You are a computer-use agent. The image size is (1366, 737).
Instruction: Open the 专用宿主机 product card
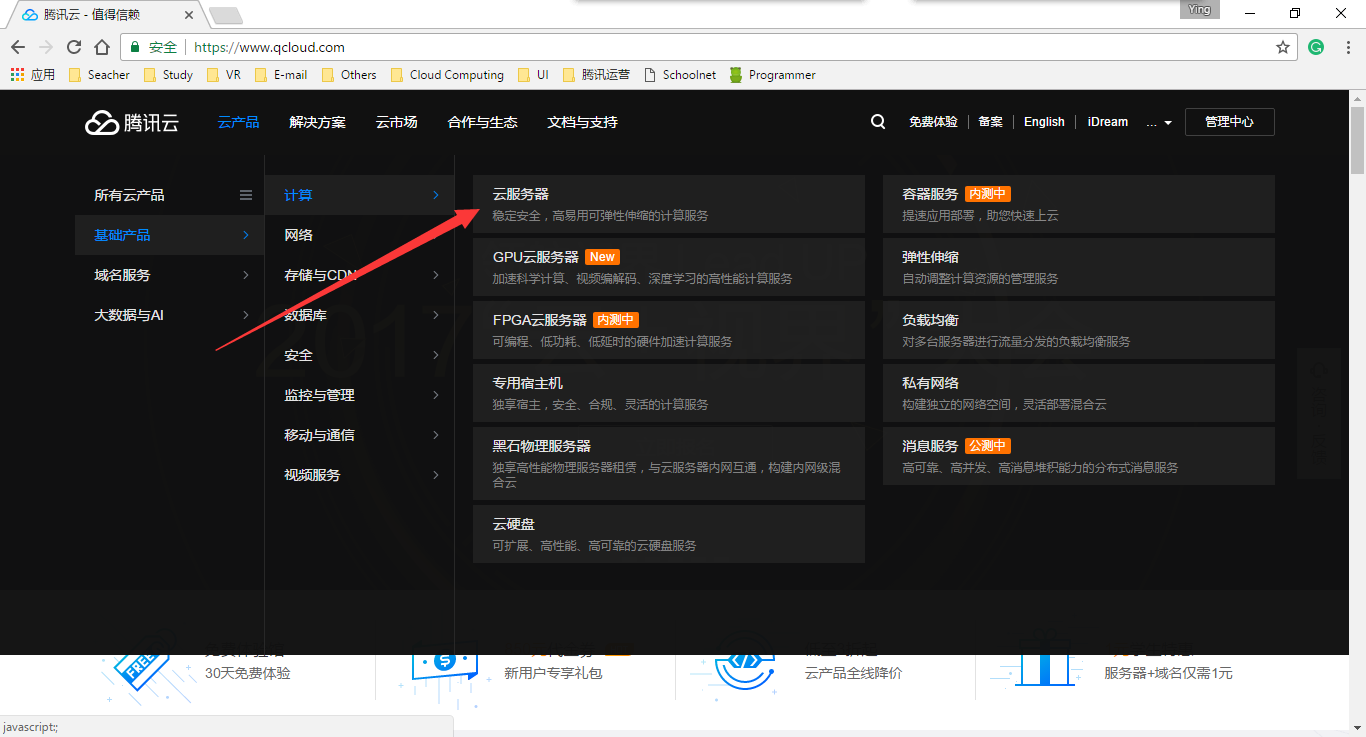pyautogui.click(x=669, y=393)
